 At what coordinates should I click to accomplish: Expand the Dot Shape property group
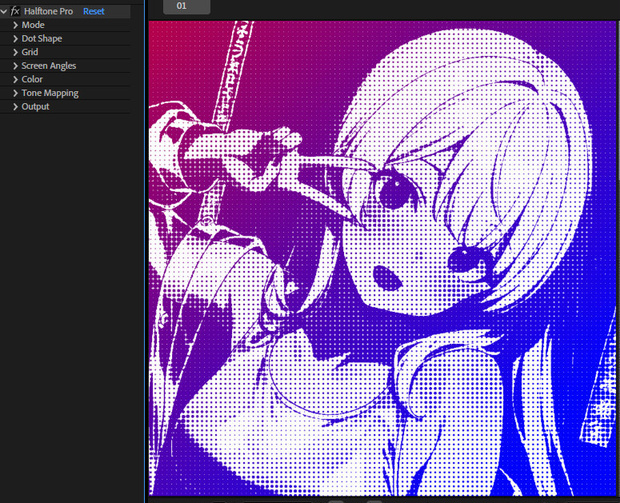(15, 39)
